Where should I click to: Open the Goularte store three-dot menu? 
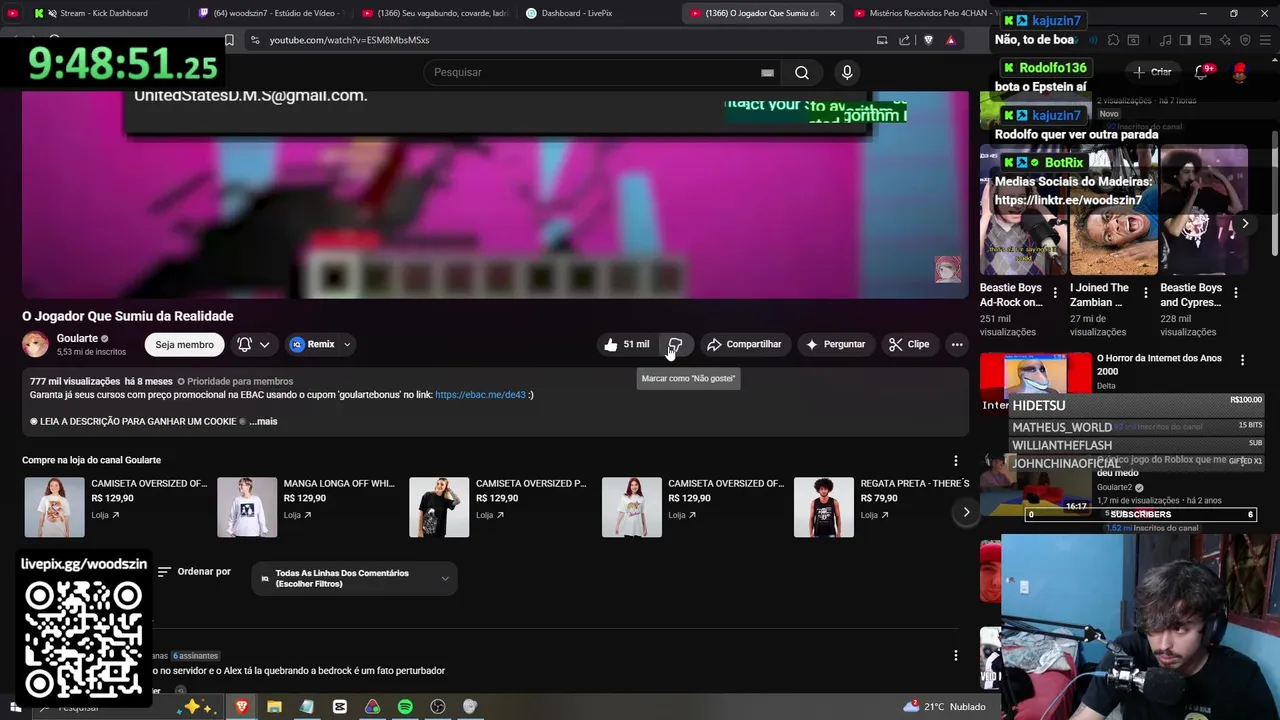955,461
